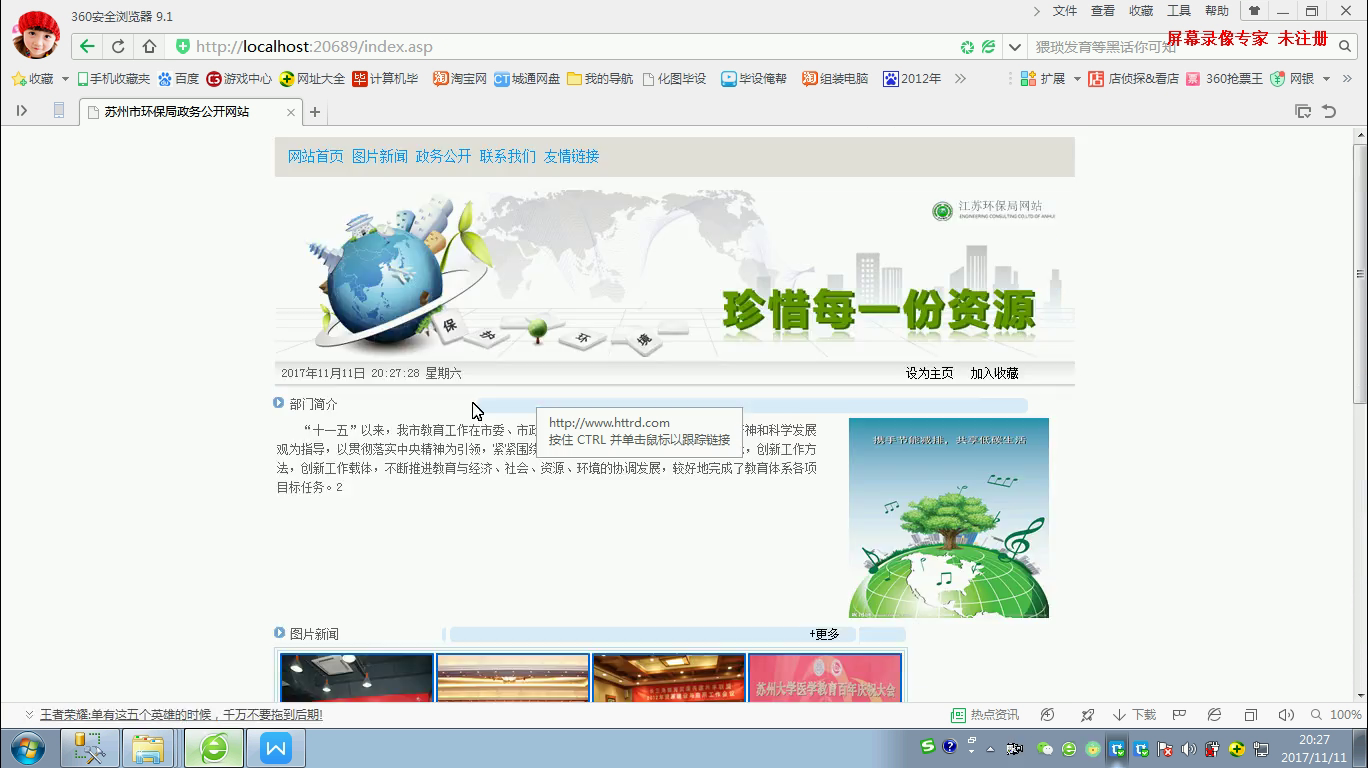Open the browser home page icon
Screen dimensions: 1368x768
tap(149, 47)
